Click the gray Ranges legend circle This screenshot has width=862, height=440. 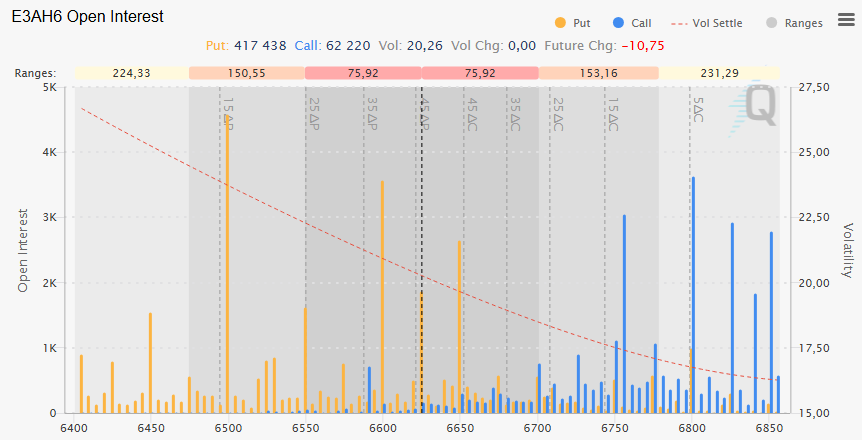[771, 23]
